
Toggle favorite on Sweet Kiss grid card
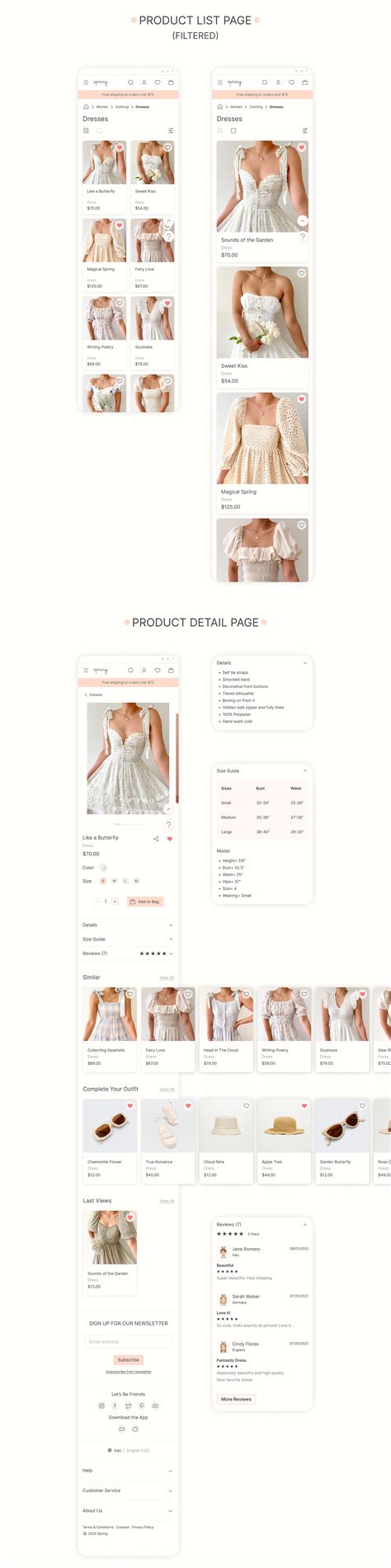pyautogui.click(x=167, y=148)
